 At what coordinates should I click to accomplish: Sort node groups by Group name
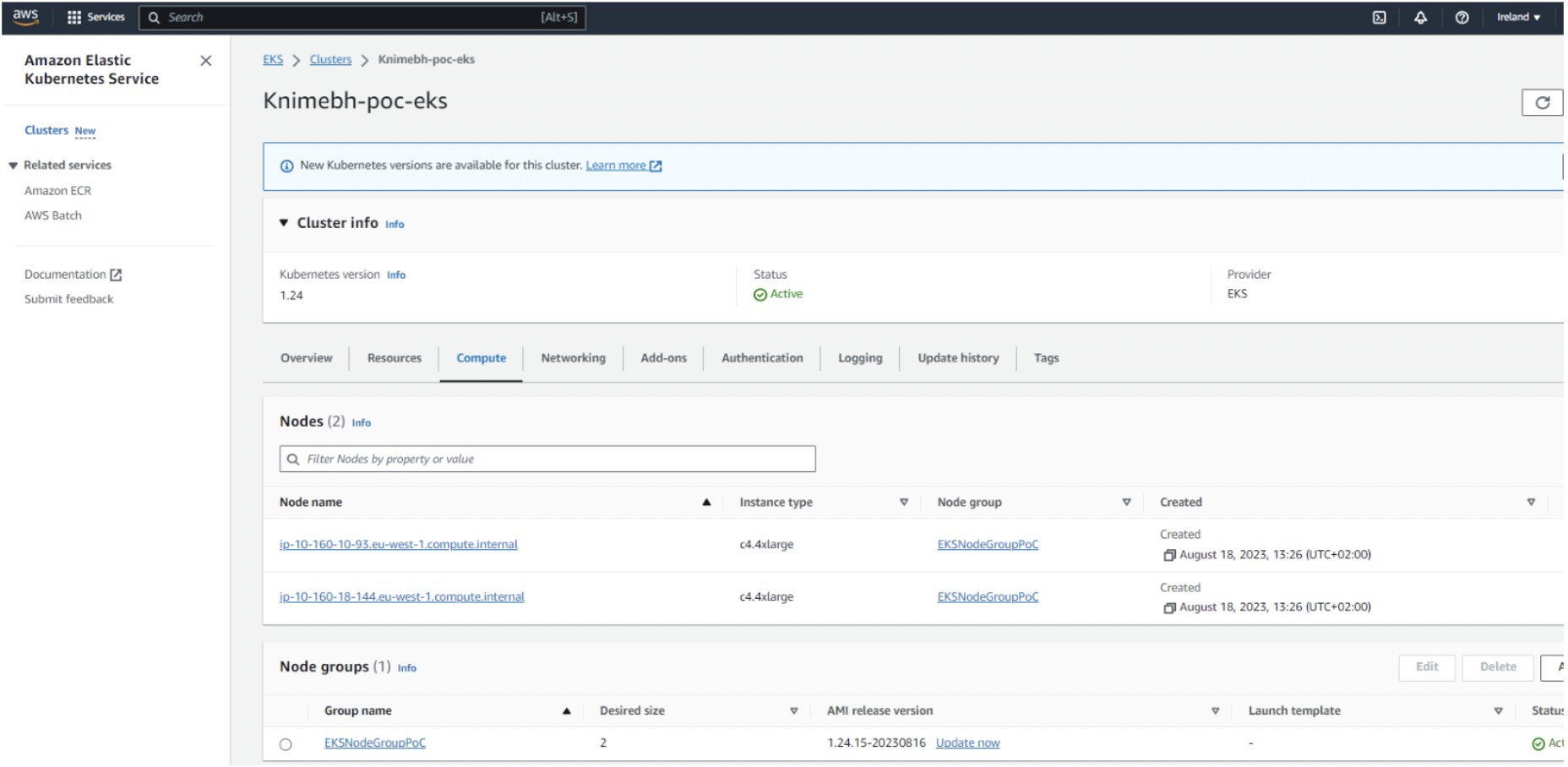coord(567,711)
